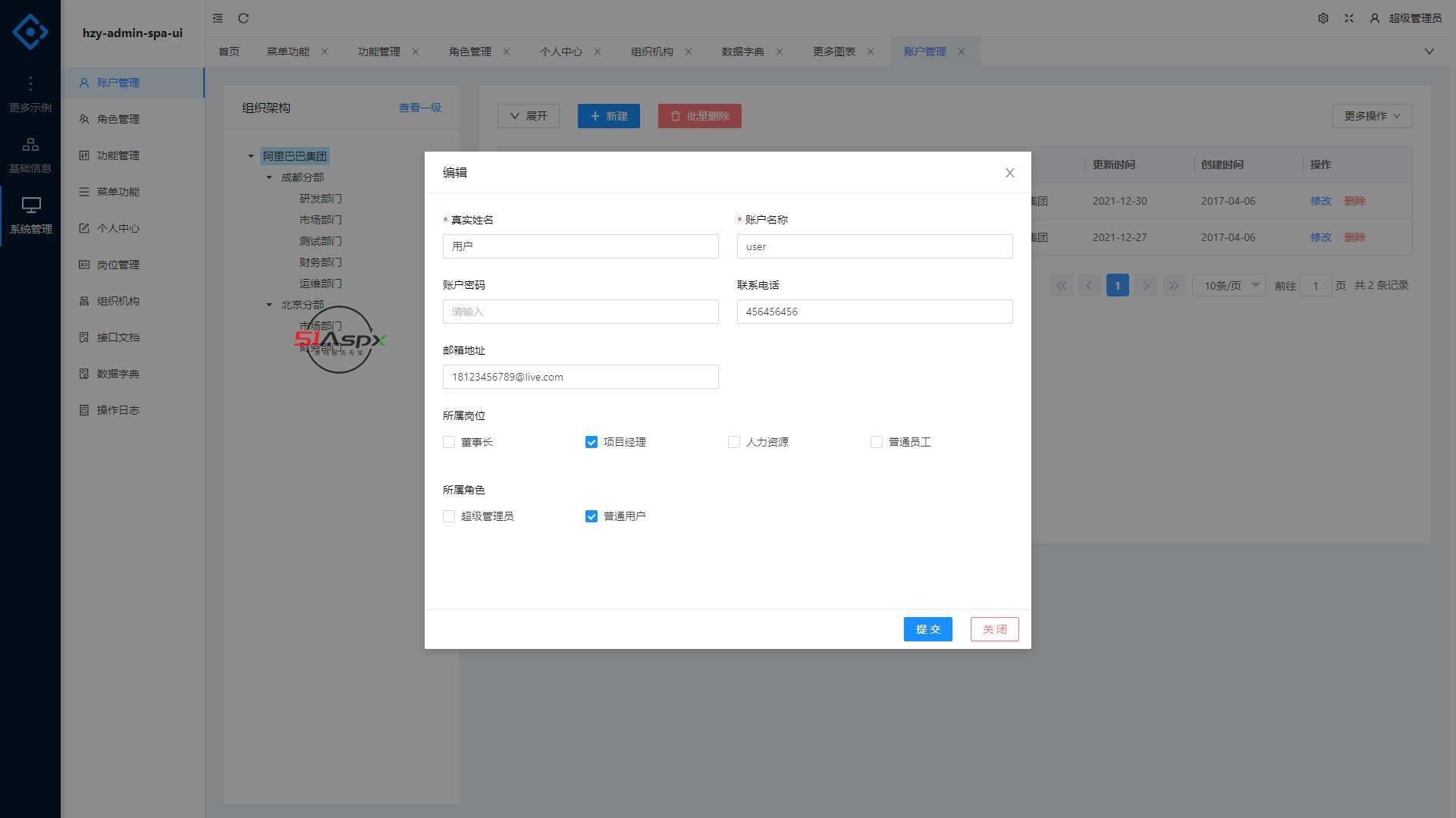
Task: Open 接口文档 in the side menu
Action: click(133, 337)
